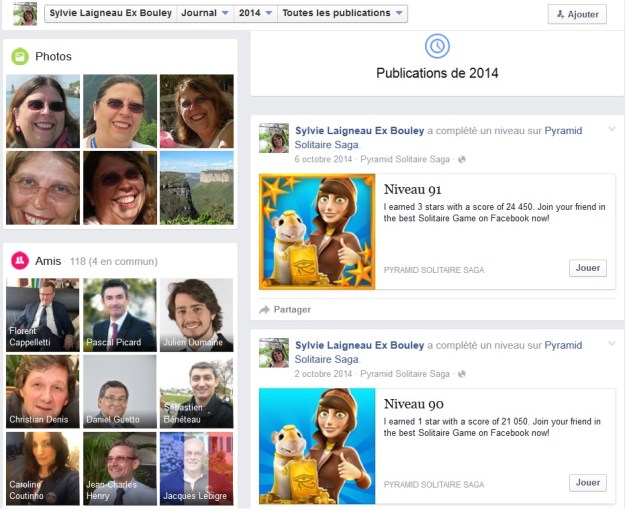Open the Journal dropdown

point(205,13)
